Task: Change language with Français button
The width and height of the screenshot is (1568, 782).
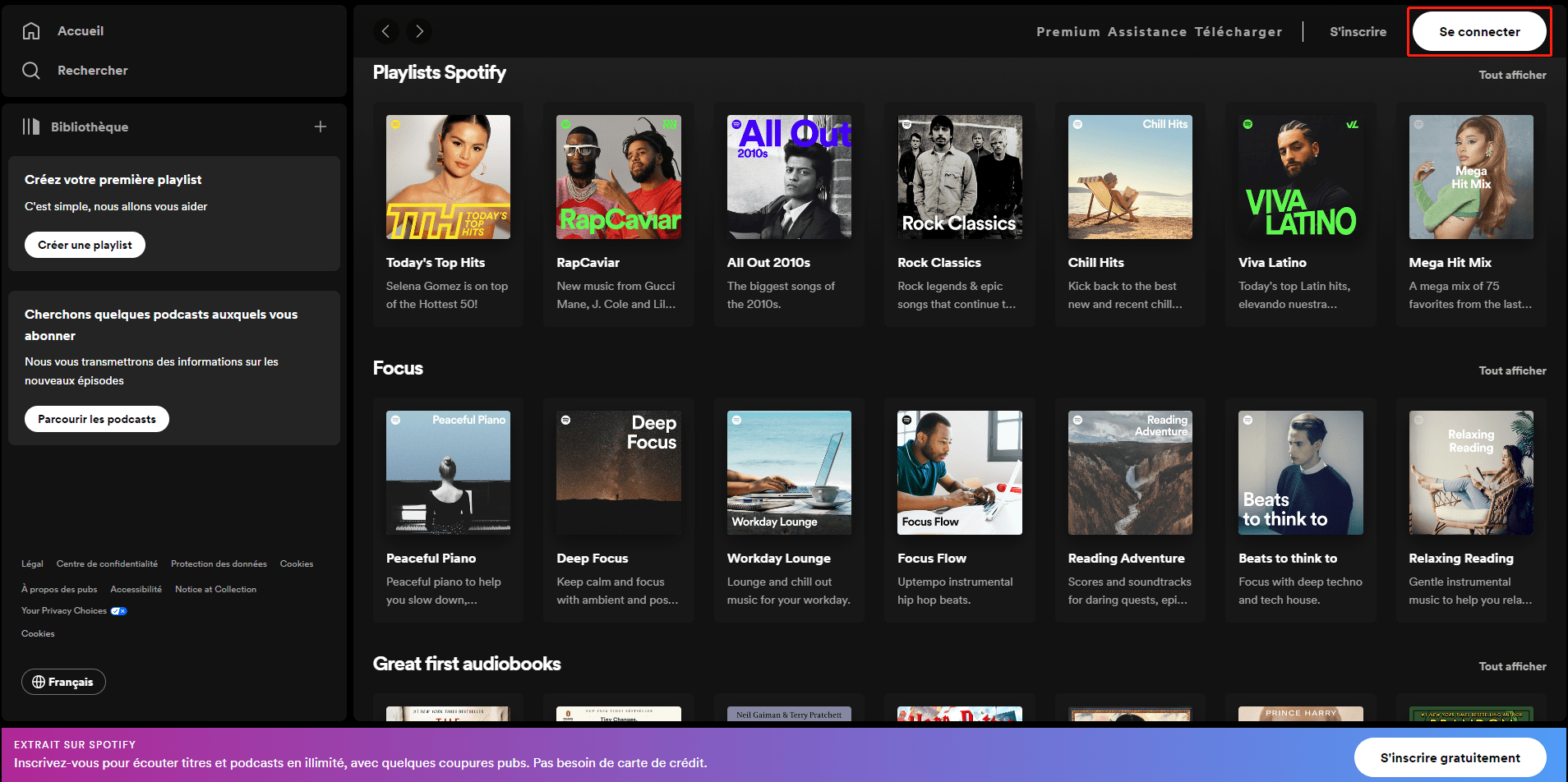Action: coord(63,682)
